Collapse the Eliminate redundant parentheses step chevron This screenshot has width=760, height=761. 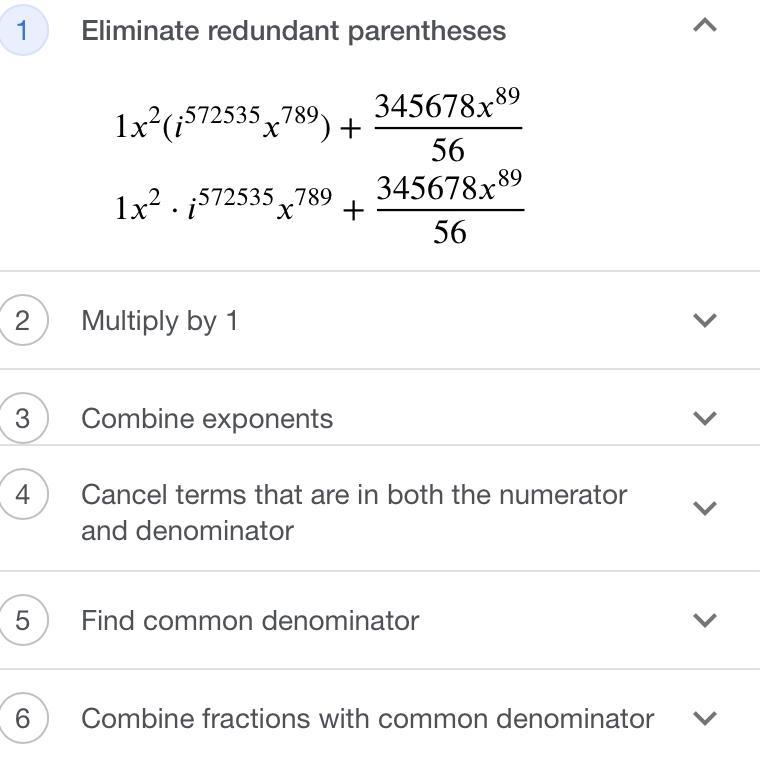pos(705,26)
